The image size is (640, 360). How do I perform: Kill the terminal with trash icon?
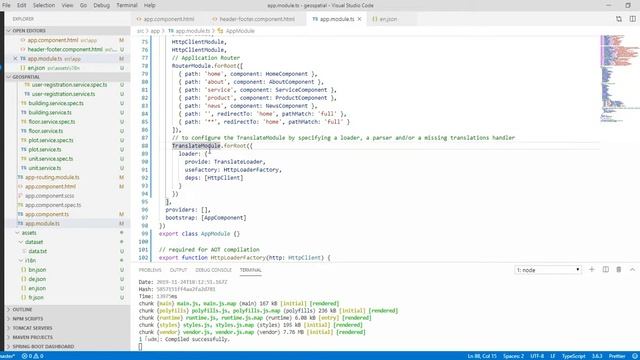tap(619, 269)
